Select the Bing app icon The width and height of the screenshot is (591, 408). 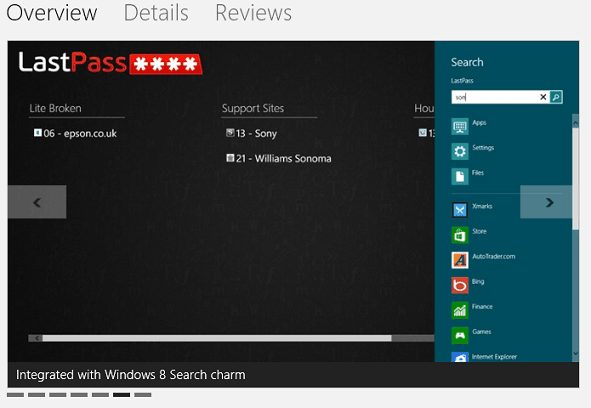(460, 285)
